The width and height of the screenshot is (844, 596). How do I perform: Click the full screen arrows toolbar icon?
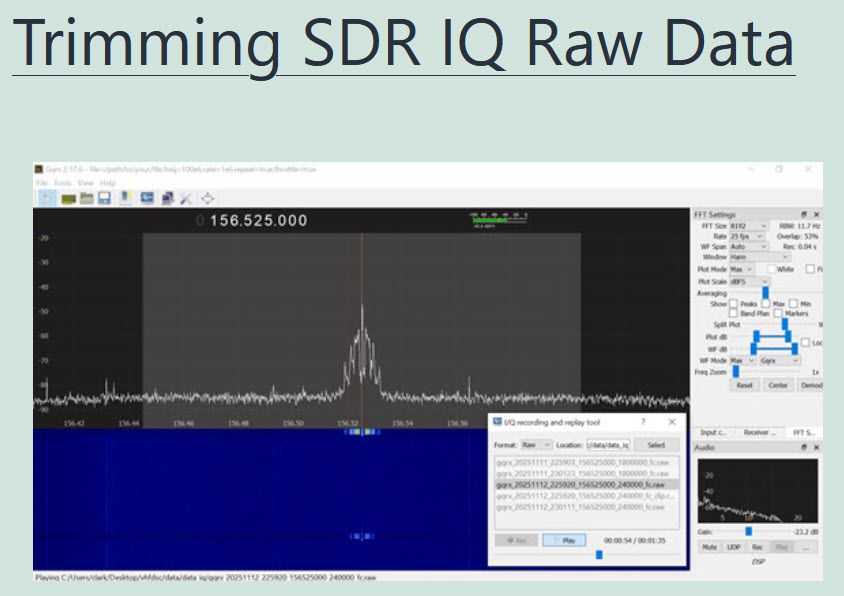[x=207, y=198]
